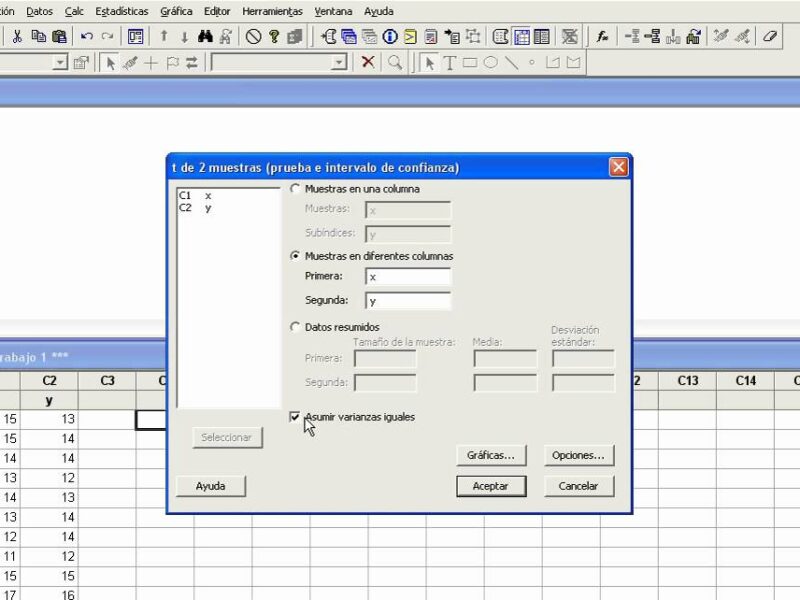Click the Help question mark icon
800x600 pixels.
(x=273, y=36)
